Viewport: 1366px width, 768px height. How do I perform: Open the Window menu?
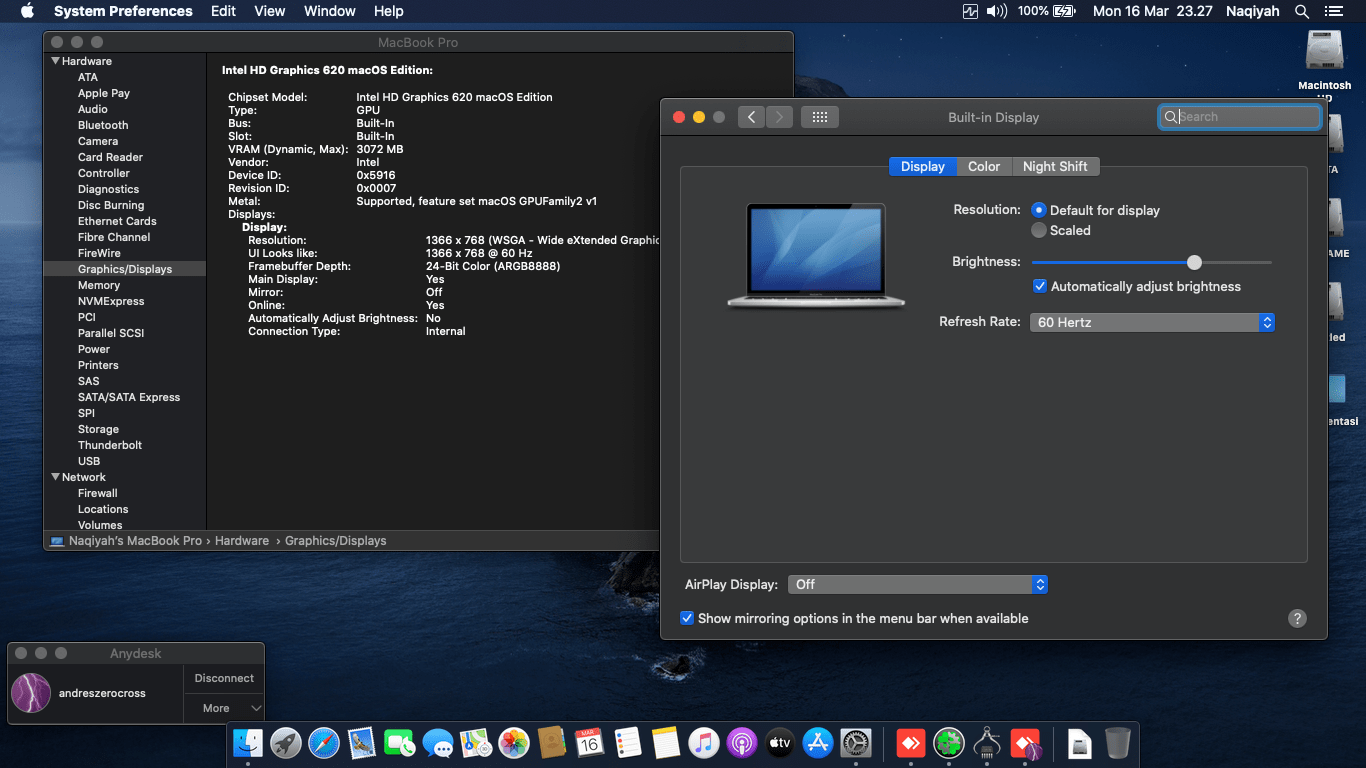(x=330, y=11)
